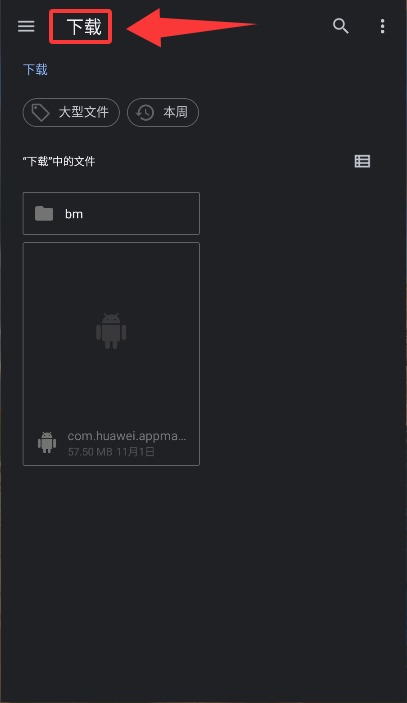Click the 57.50 MB 11月1日 file details

[x=111, y=451]
